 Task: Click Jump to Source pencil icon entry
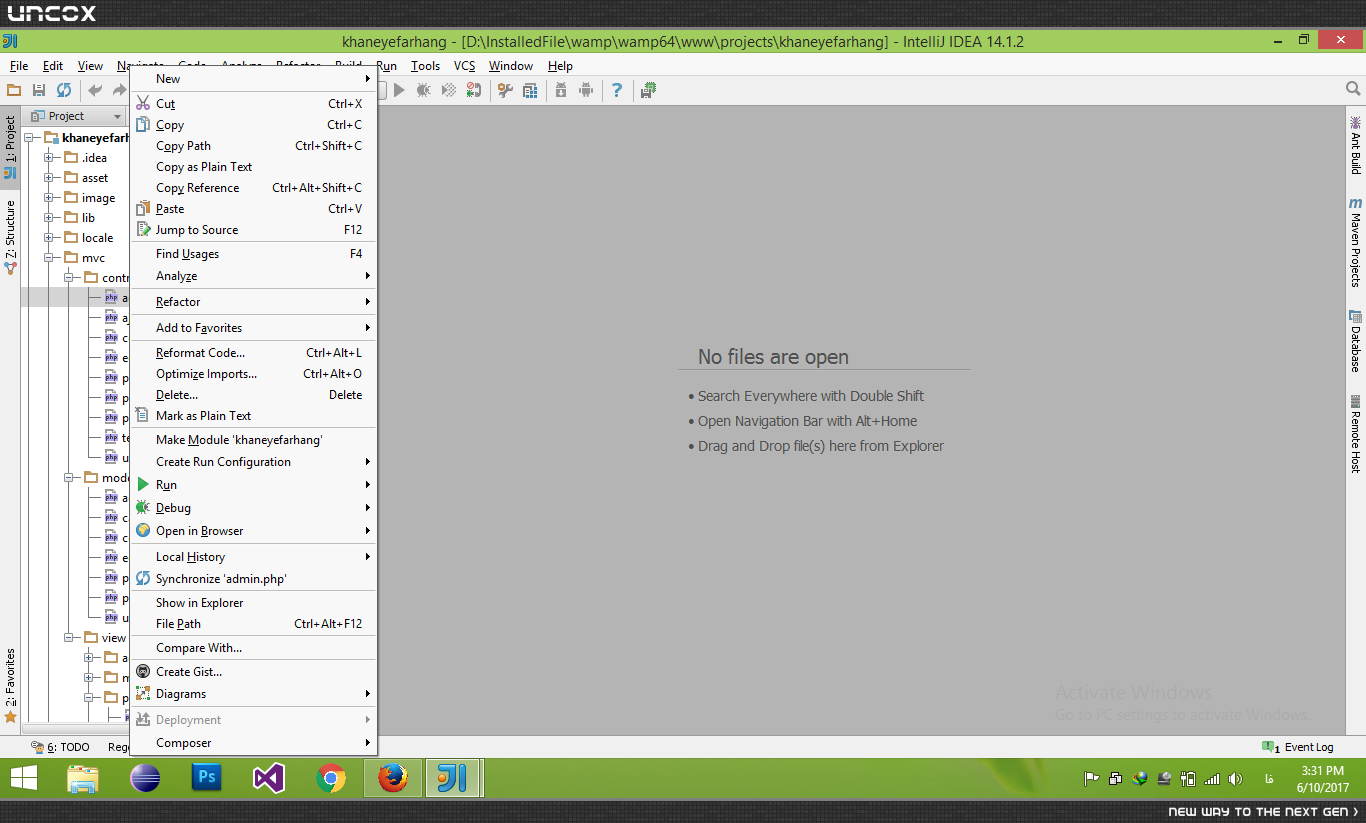(x=254, y=230)
